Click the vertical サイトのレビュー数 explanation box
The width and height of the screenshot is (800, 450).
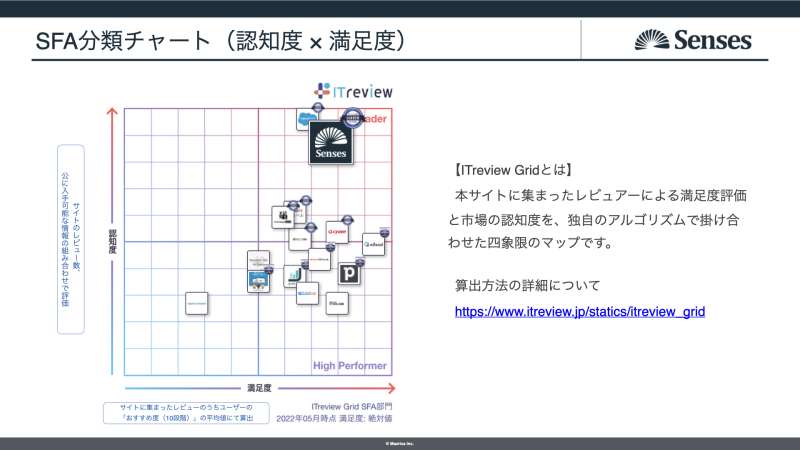71,239
